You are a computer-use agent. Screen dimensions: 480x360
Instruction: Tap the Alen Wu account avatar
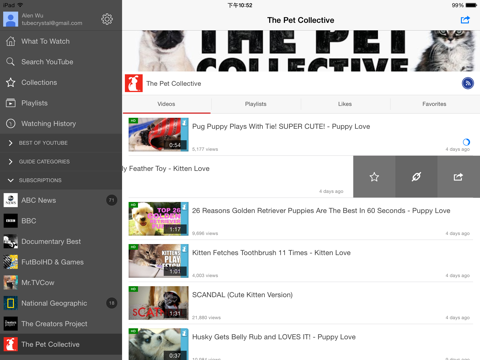point(11,19)
